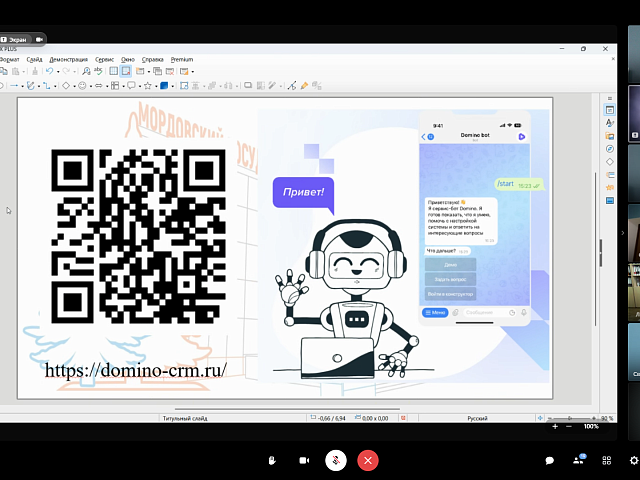Click the Undo arrow icon

(49, 71)
